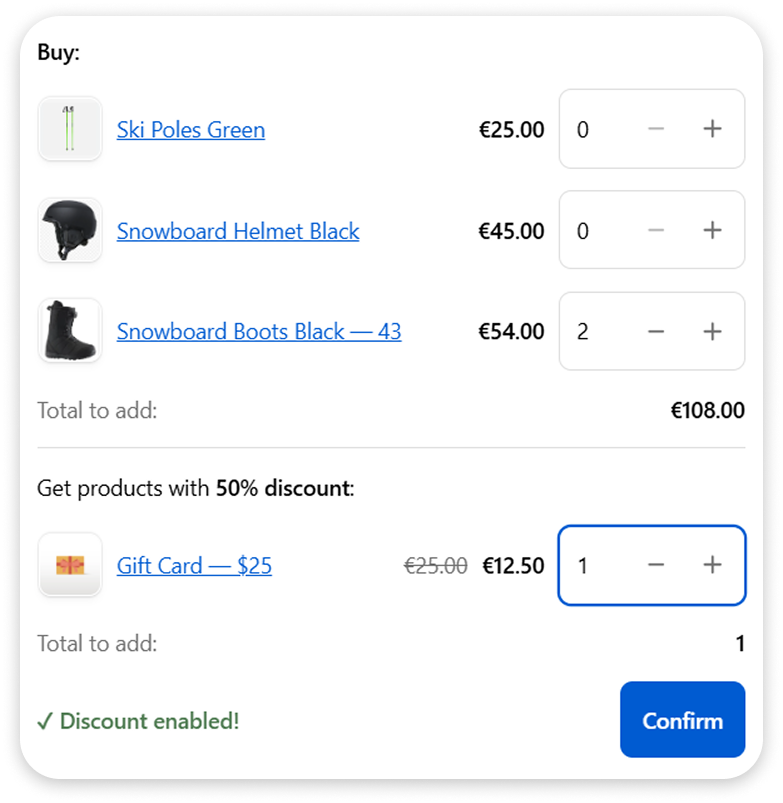The image size is (783, 803).
Task: Increase Gift Card quantity with plus
Action: pyautogui.click(x=712, y=565)
